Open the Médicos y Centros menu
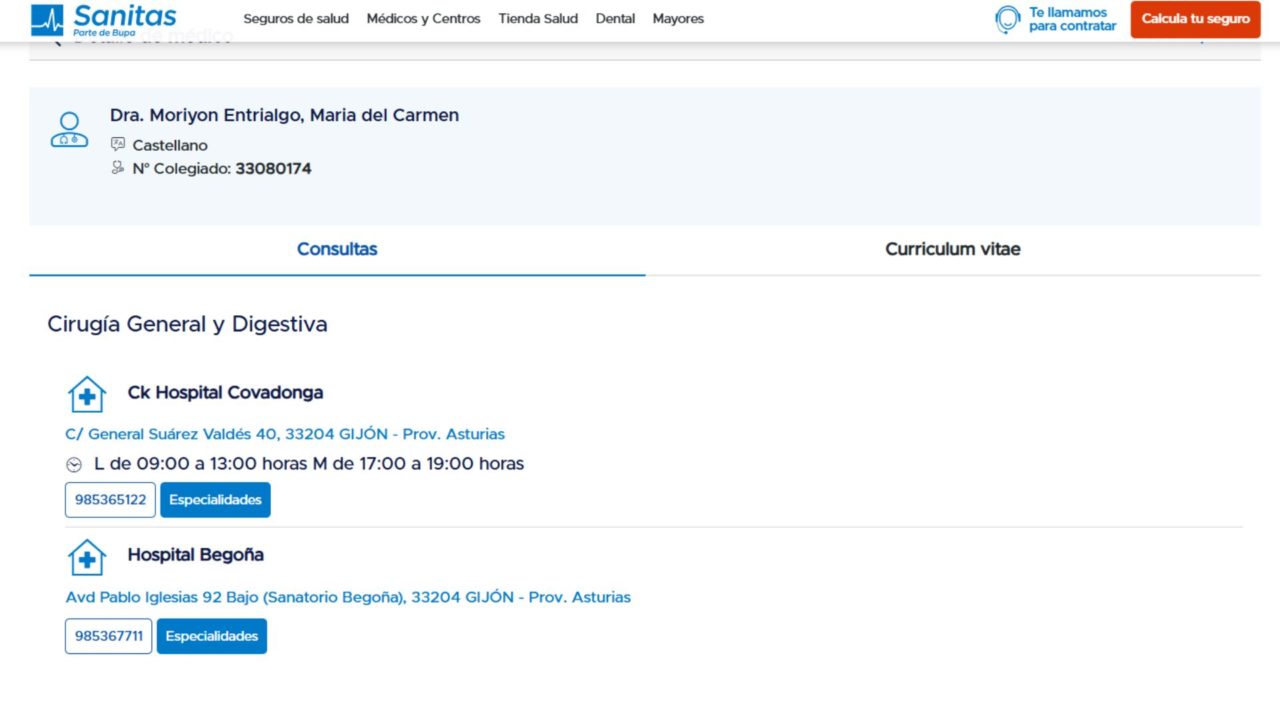The image size is (1280, 720). (423, 19)
